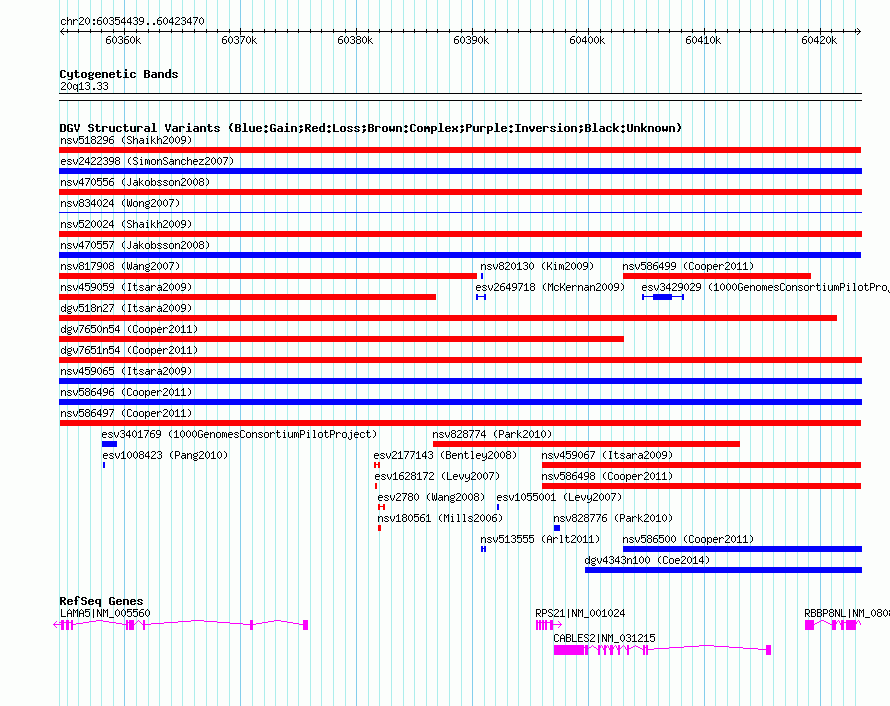The image size is (890, 706).
Task: Click the nsv459059 (Itsara2009) red bar
Action: pyautogui.click(x=247, y=297)
